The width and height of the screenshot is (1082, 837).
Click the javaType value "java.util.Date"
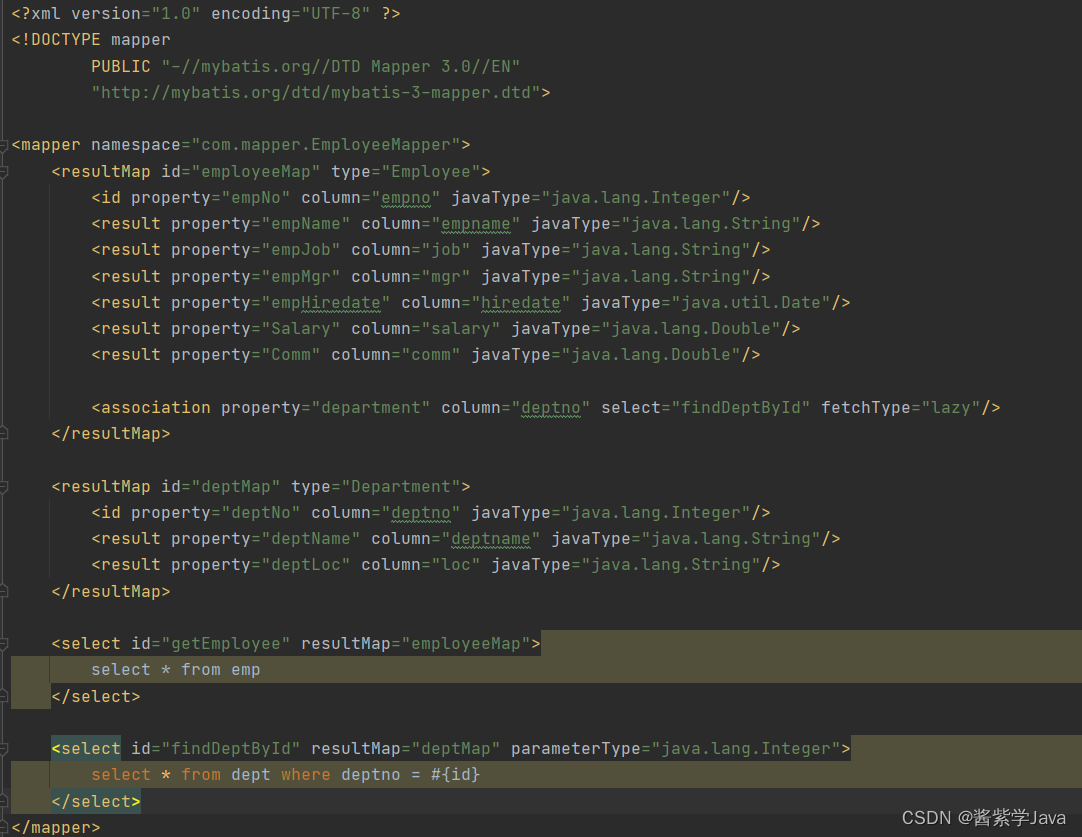click(751, 303)
